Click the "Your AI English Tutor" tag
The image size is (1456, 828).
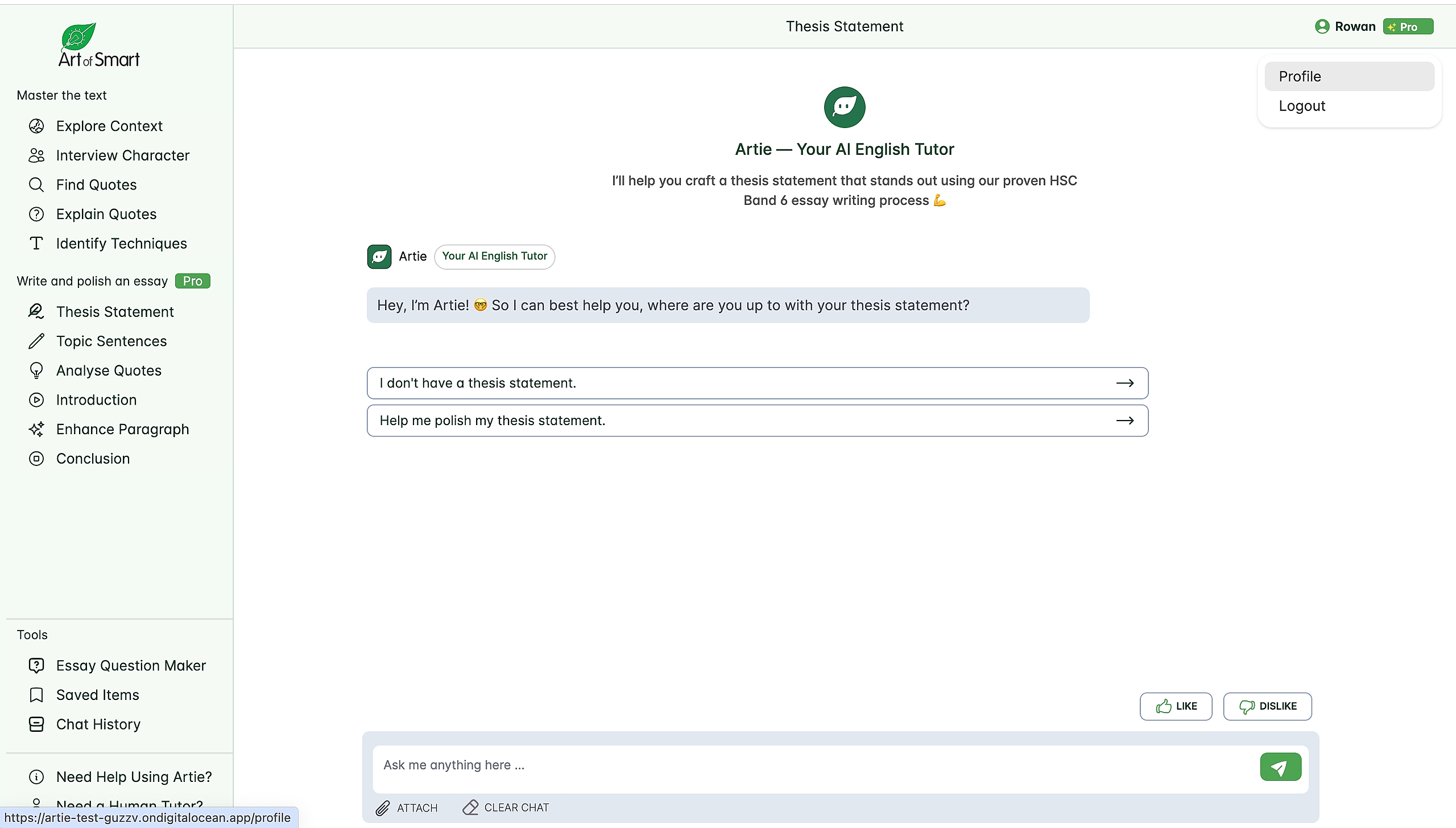[x=494, y=256]
